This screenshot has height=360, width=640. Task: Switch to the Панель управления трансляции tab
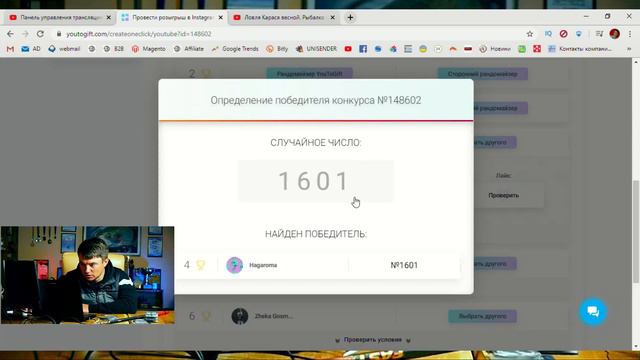(x=59, y=18)
